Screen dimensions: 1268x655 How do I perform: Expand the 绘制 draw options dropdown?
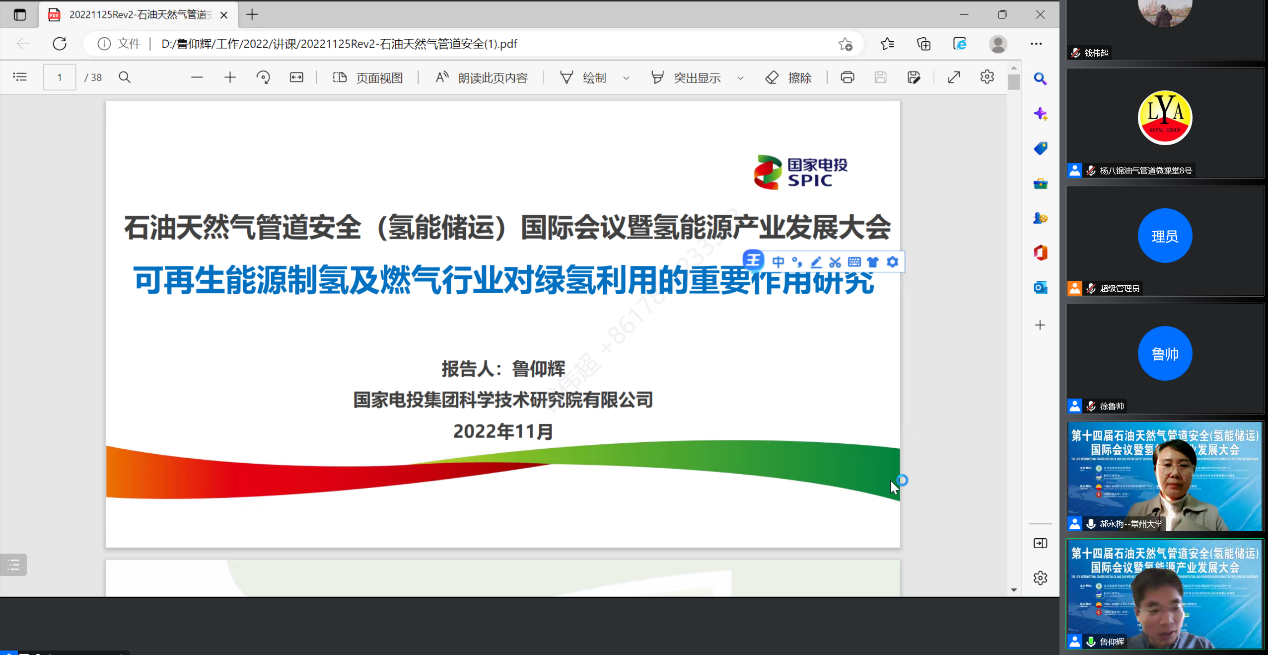coord(626,78)
